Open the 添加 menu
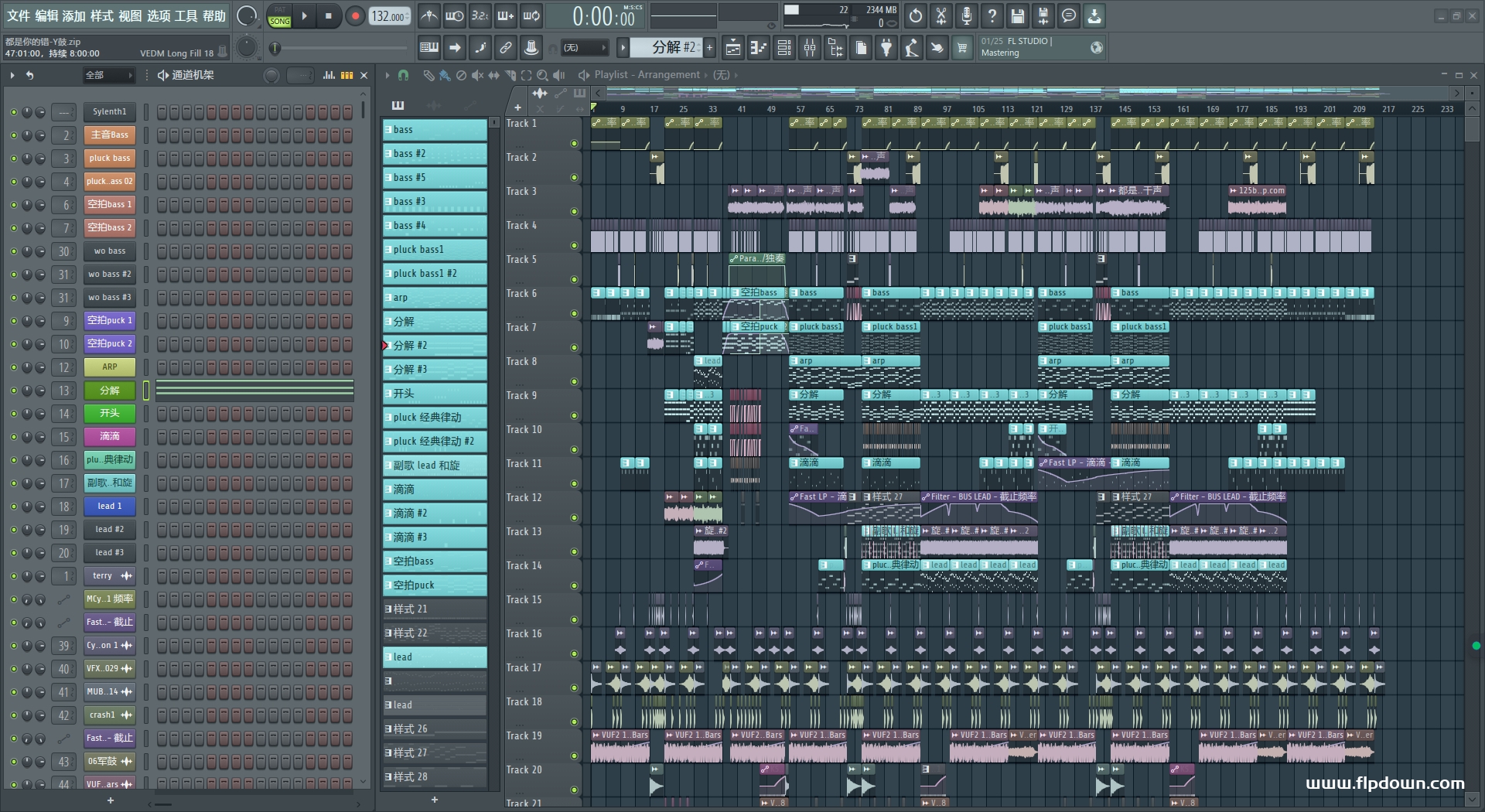This screenshot has width=1485, height=812. (73, 15)
